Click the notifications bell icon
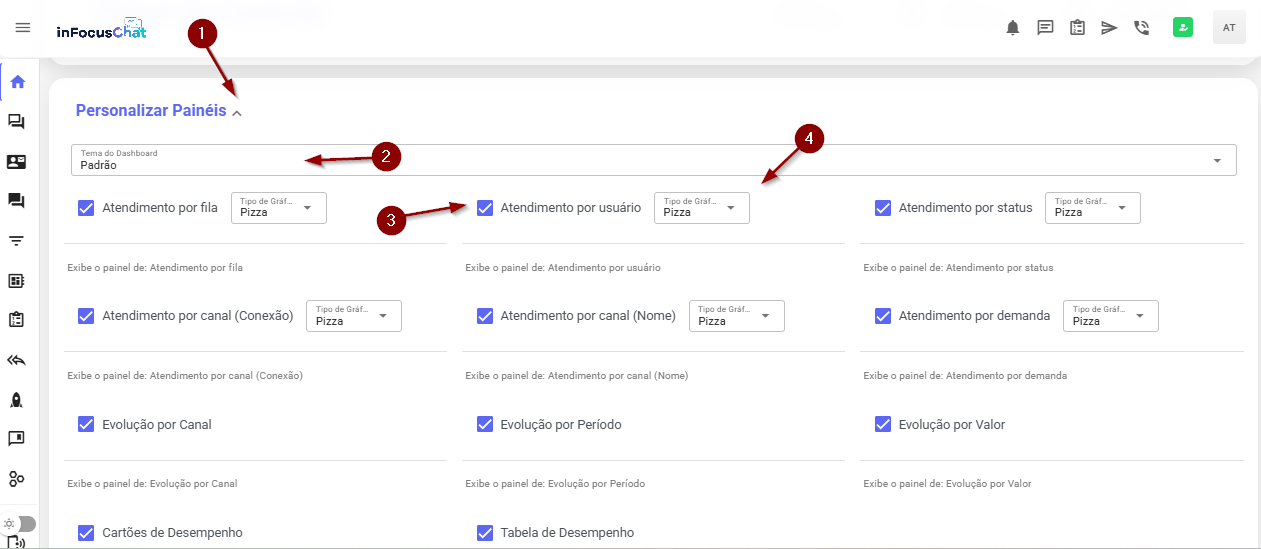The height and width of the screenshot is (549, 1261). point(1013,28)
